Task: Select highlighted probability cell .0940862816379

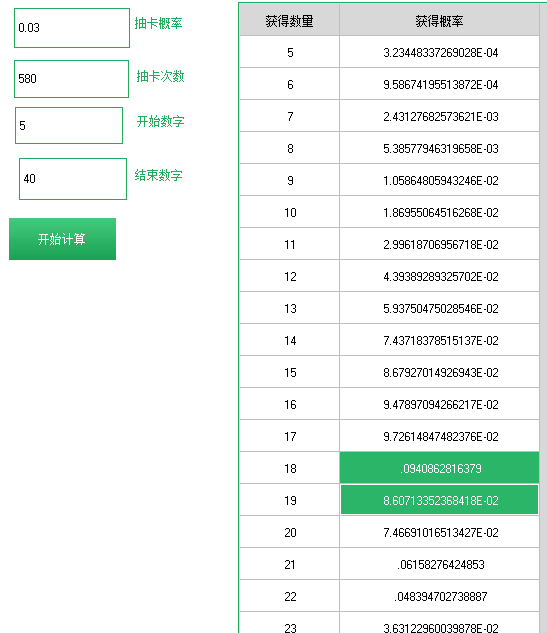Action: tap(439, 468)
